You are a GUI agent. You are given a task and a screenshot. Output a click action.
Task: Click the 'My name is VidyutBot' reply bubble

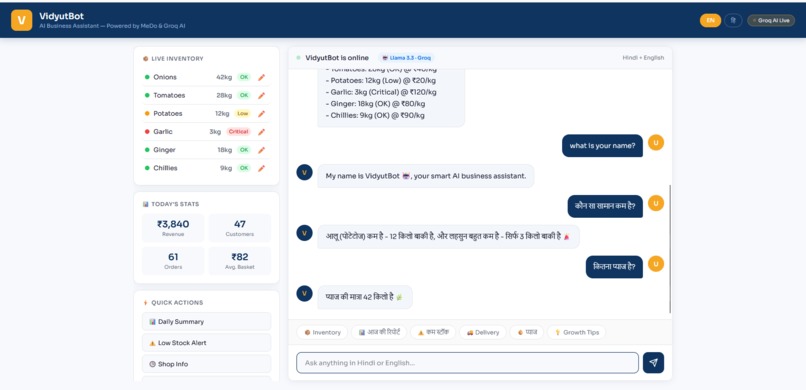pos(426,176)
